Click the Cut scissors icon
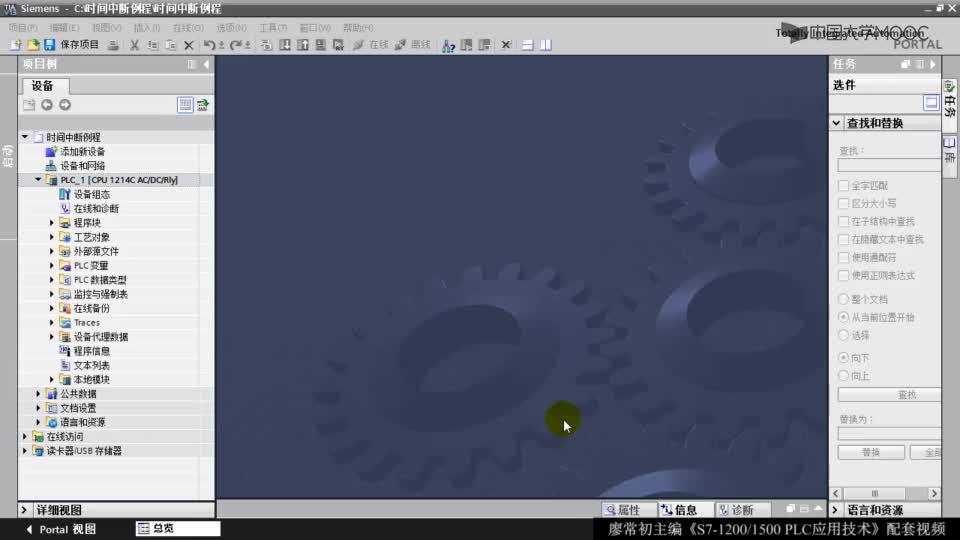This screenshot has width=960, height=540. tap(135, 45)
